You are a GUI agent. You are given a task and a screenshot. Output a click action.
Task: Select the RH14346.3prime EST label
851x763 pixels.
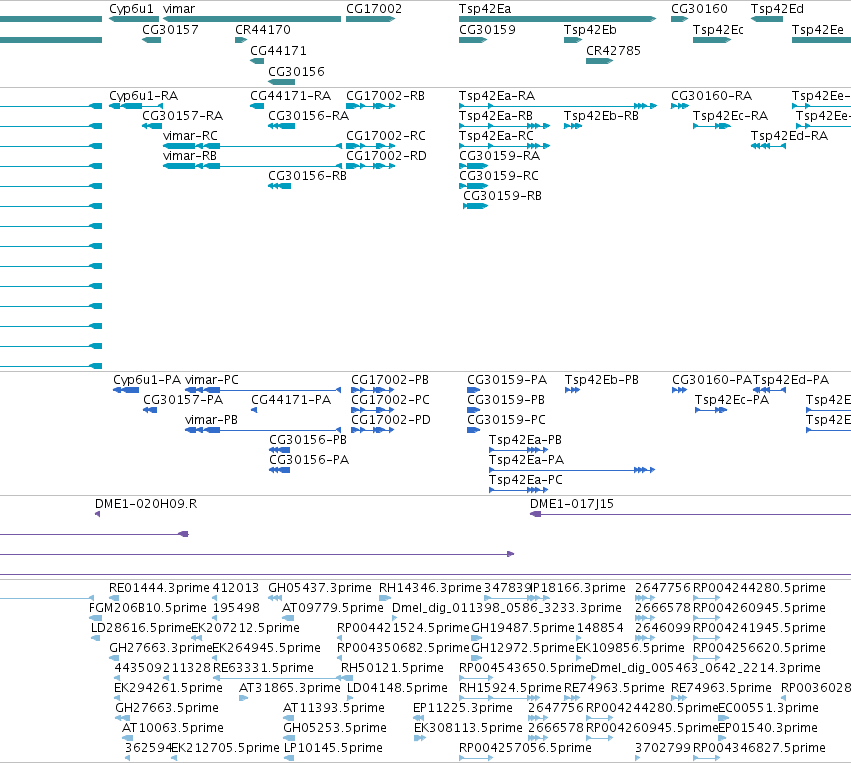coord(430,588)
